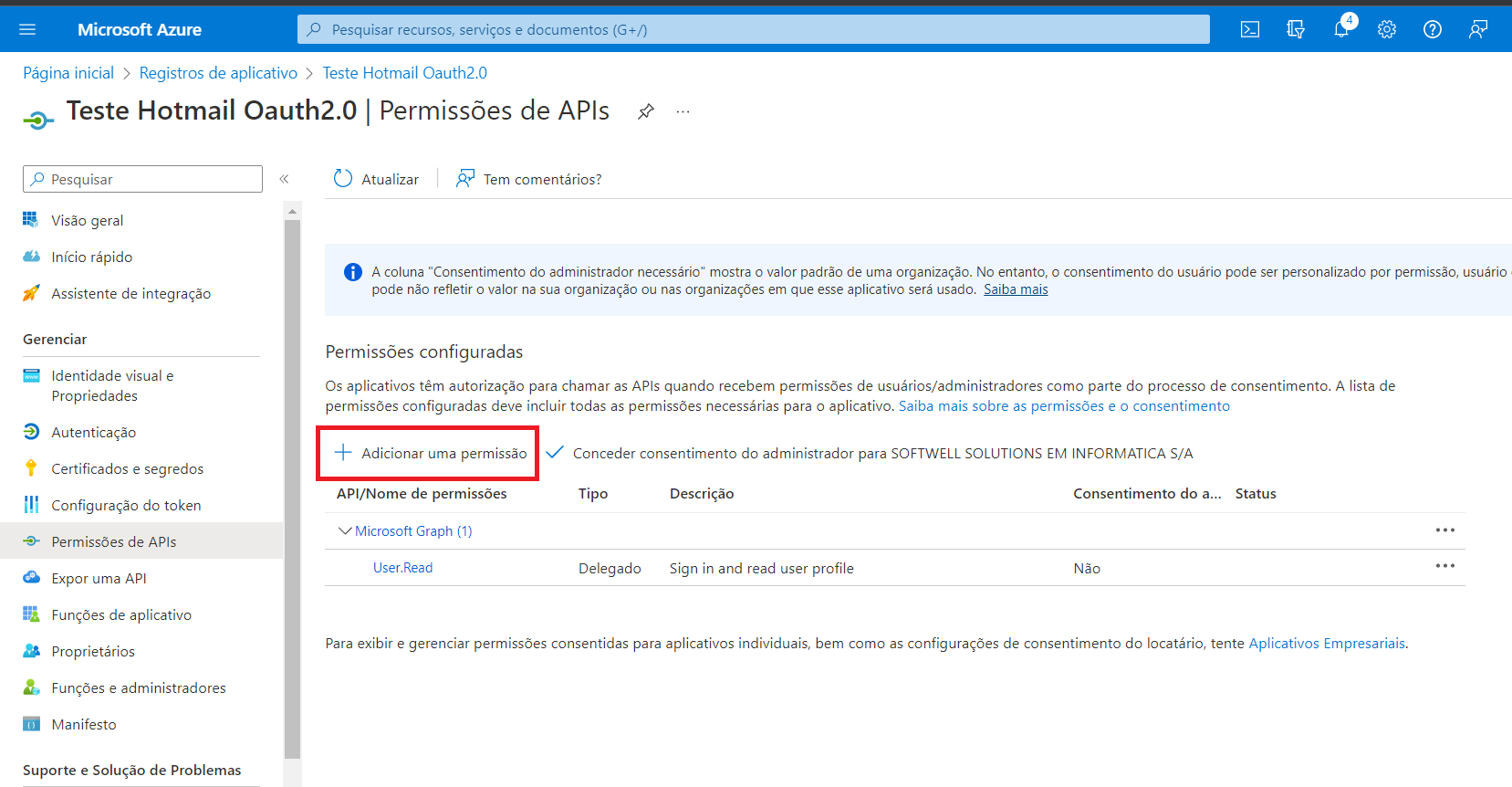Open the directory and subscription filter icon
This screenshot has height=787, width=1512.
[x=1296, y=29]
